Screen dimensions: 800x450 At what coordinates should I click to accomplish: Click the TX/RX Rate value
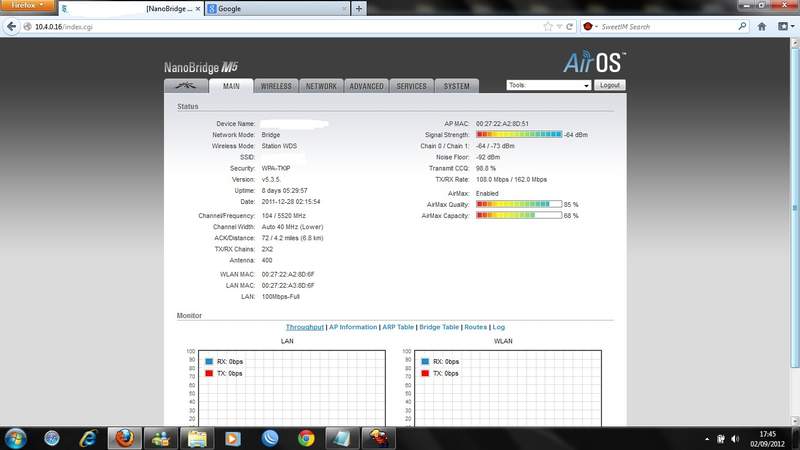511,180
